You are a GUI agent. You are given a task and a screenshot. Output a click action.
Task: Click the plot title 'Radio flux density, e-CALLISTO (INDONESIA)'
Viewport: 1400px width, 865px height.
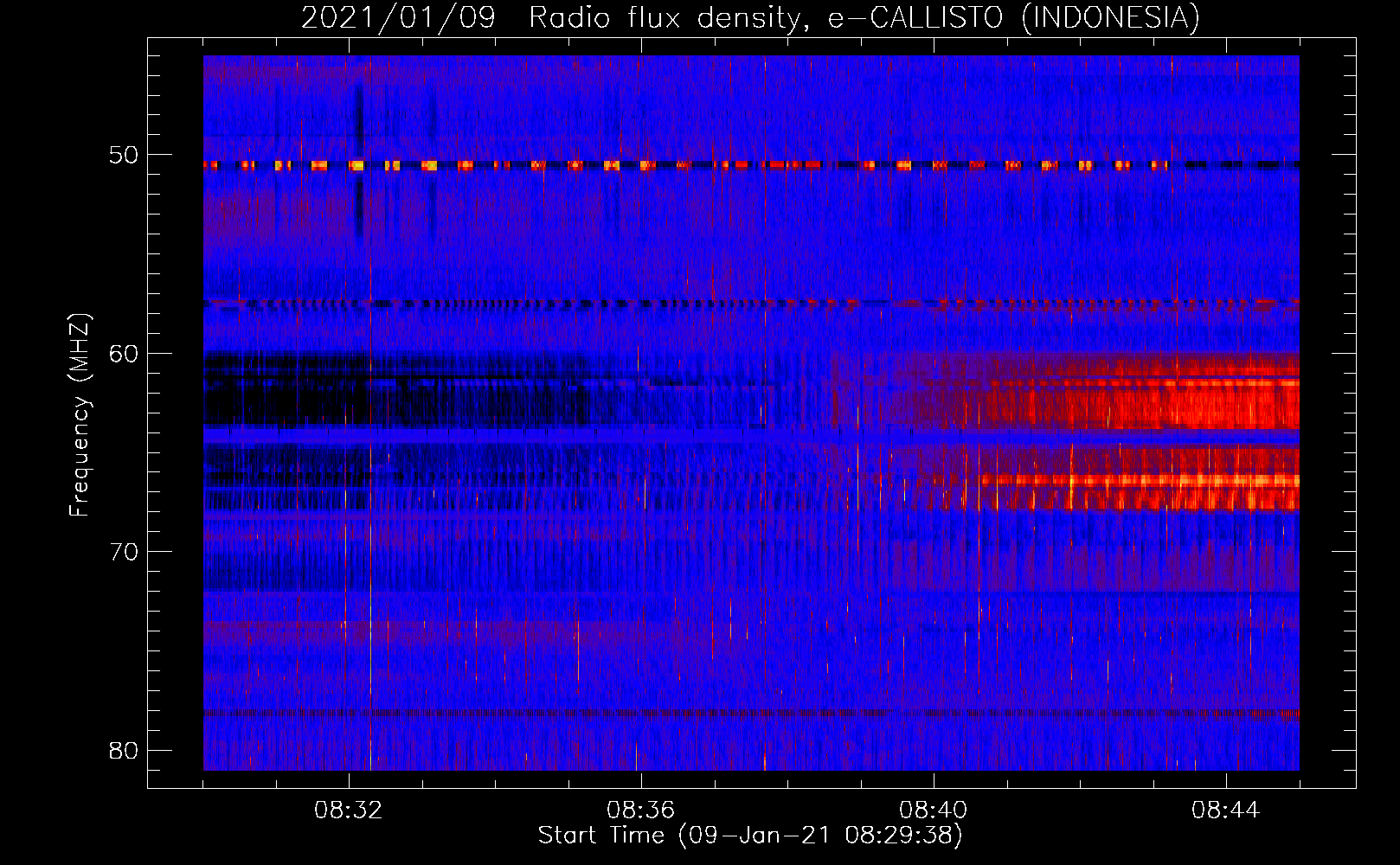pos(864,17)
